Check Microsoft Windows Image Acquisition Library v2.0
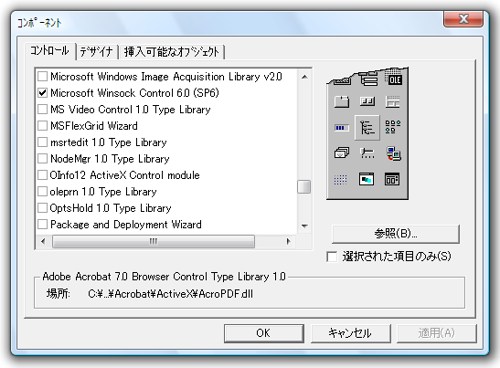The height and width of the screenshot is (368, 500). point(43,76)
